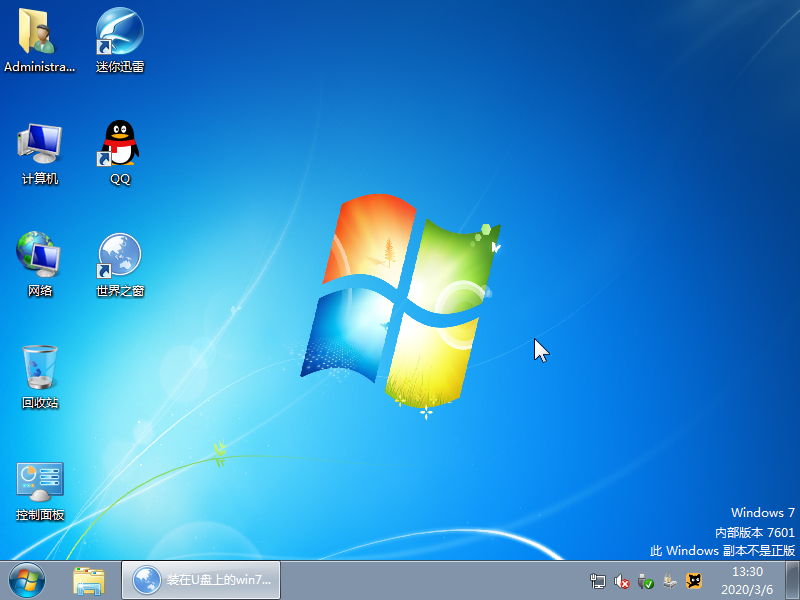Click the safely remove hardware tray icon

pyautogui.click(x=669, y=581)
